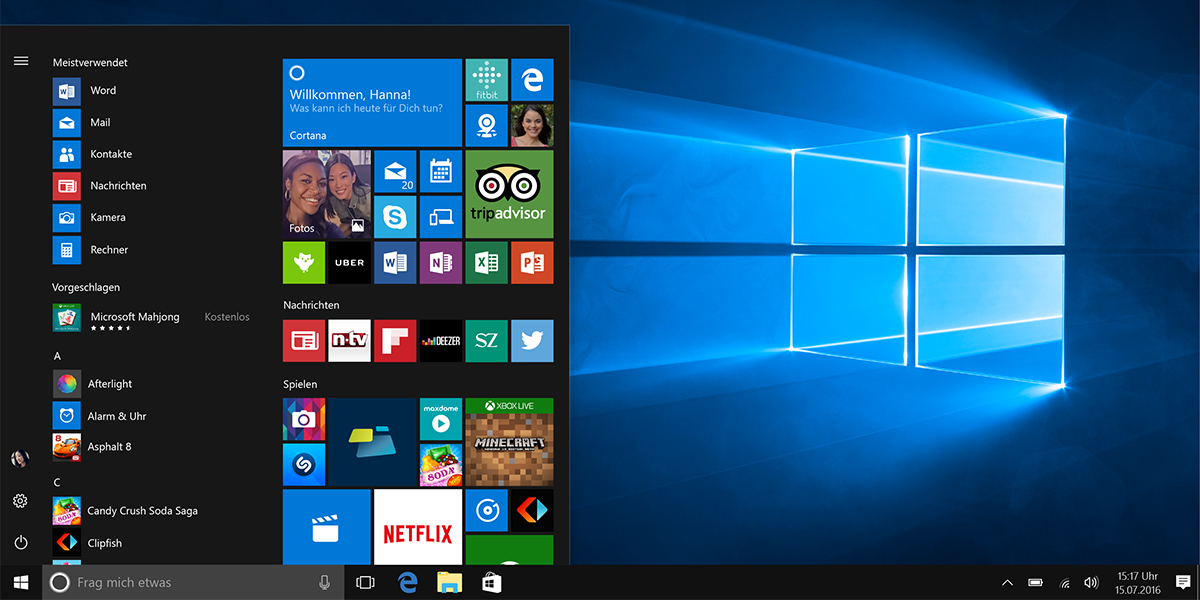Open the n-tv news tile
1200x600 pixels.
tap(349, 341)
